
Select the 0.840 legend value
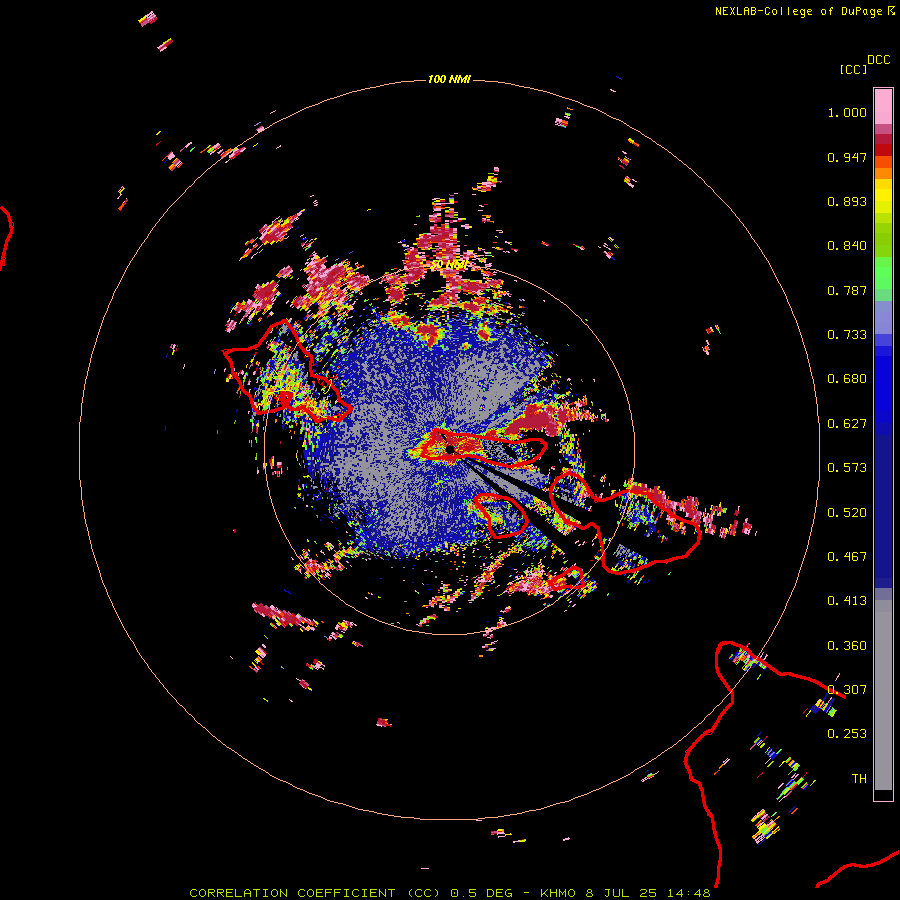(x=847, y=246)
